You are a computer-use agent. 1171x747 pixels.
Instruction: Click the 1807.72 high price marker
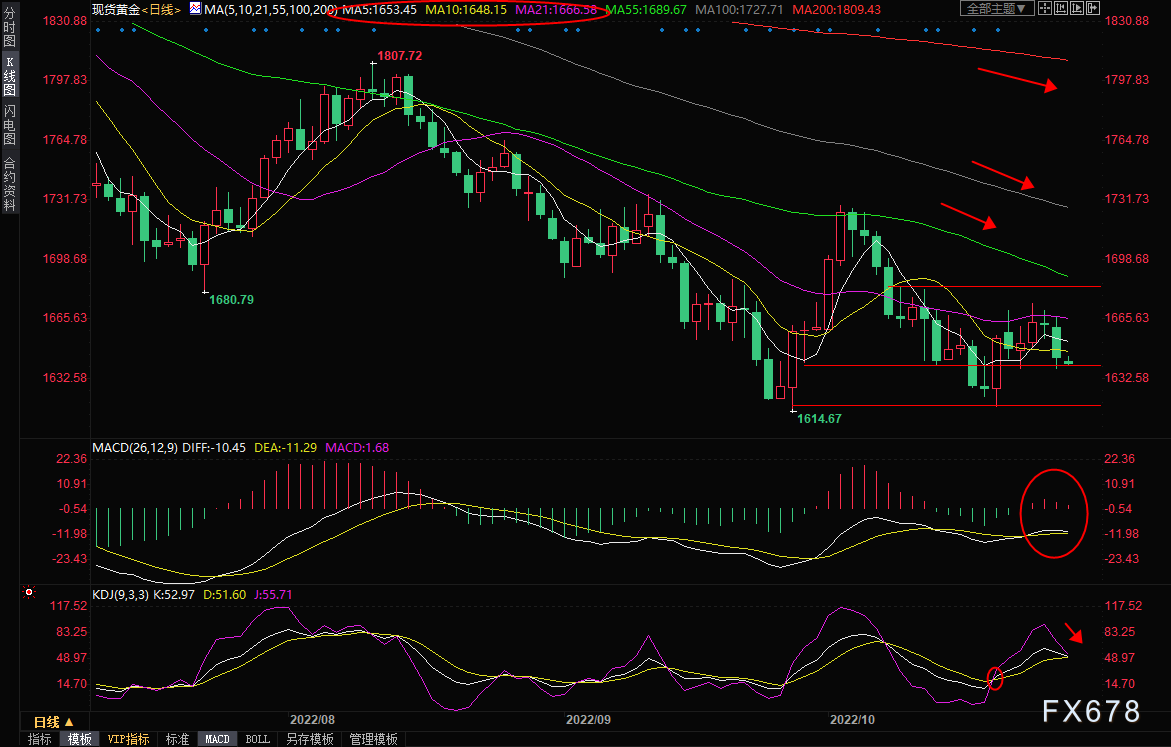[x=398, y=56]
